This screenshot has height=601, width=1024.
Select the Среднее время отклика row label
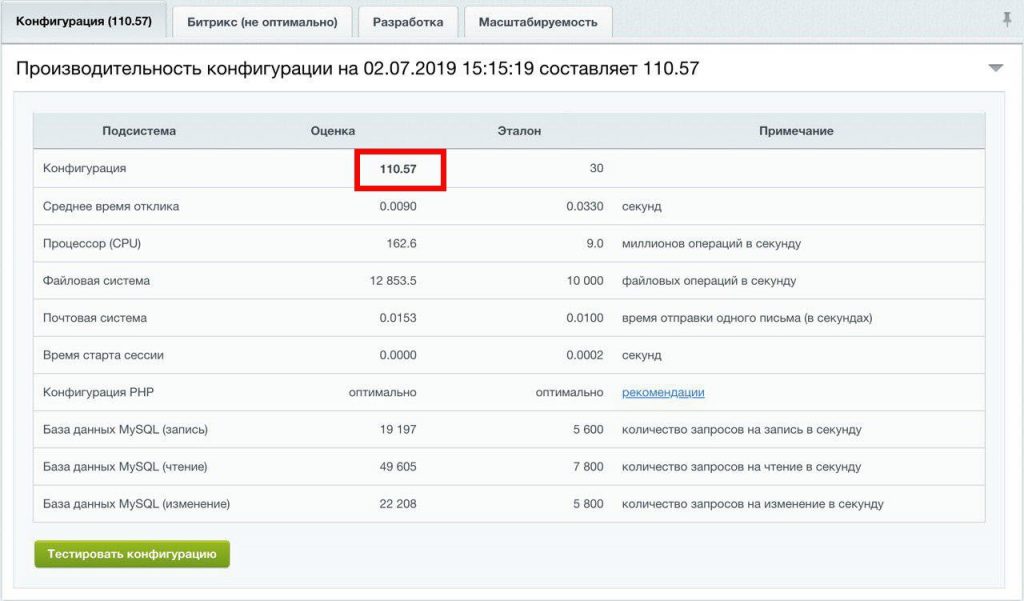(111, 206)
